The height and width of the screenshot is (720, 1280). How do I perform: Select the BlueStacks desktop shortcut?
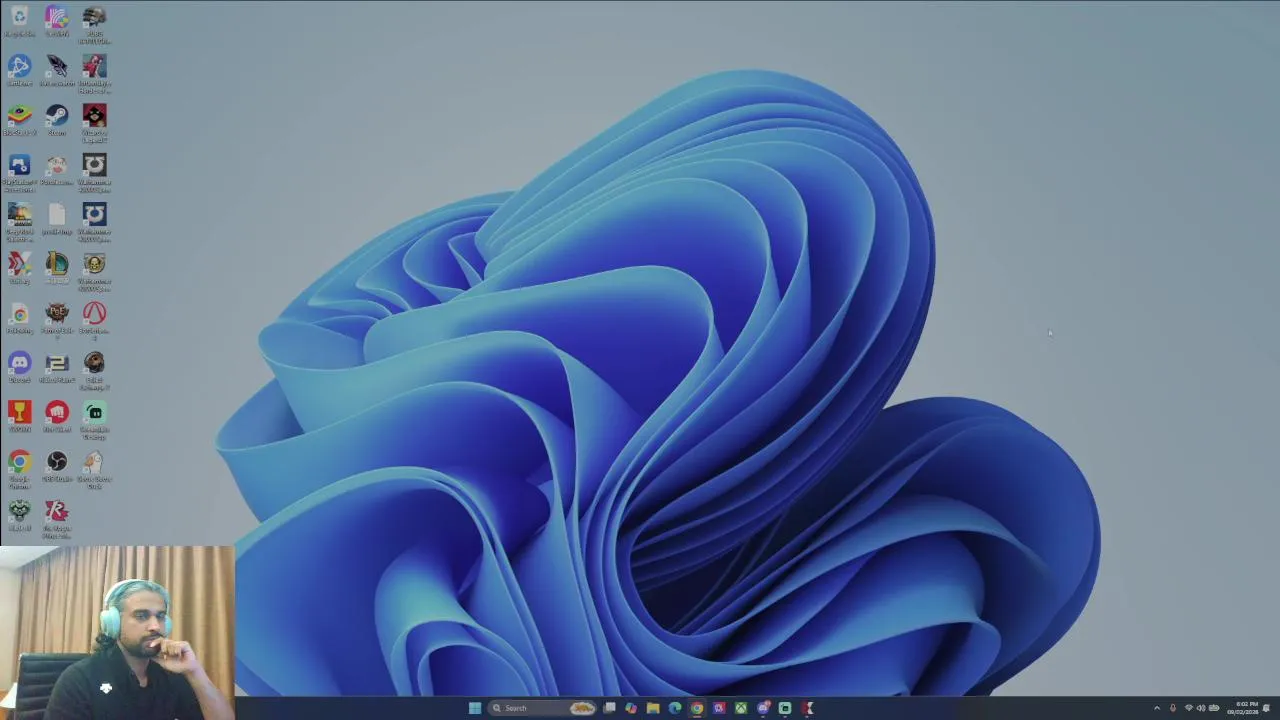point(19,120)
